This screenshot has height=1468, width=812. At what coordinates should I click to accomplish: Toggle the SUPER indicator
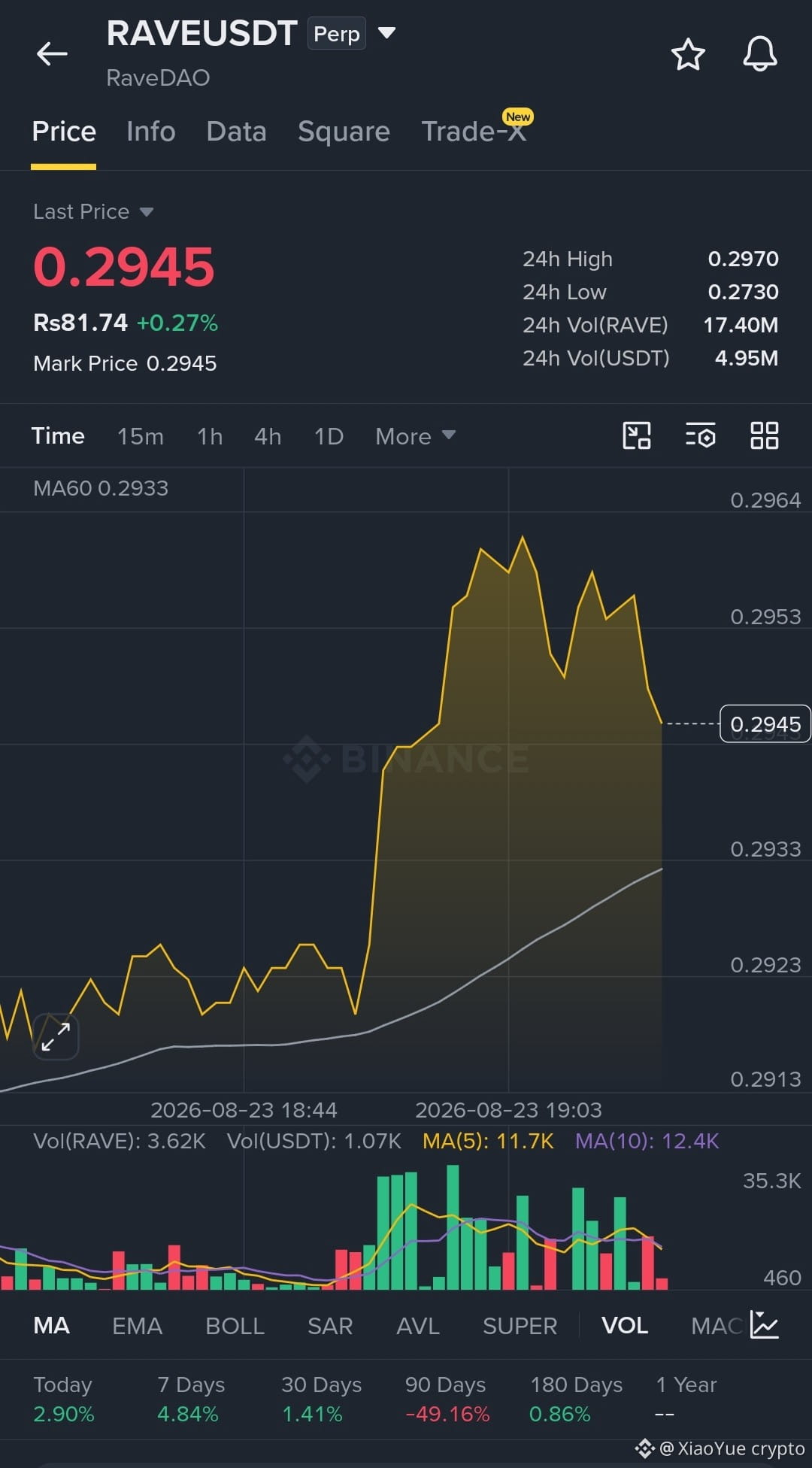click(520, 1325)
